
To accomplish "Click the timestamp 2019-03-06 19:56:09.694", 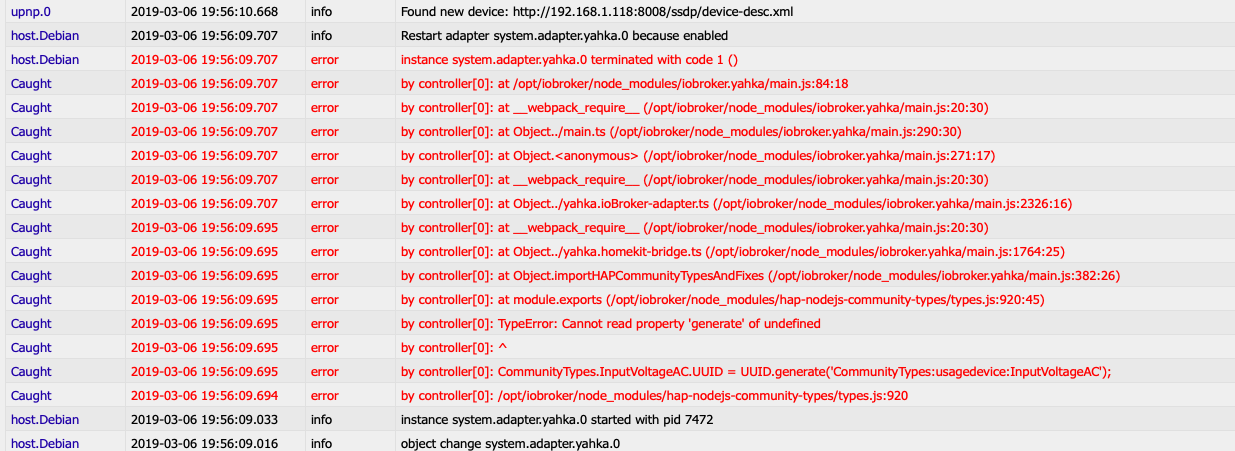I will tap(204, 395).
